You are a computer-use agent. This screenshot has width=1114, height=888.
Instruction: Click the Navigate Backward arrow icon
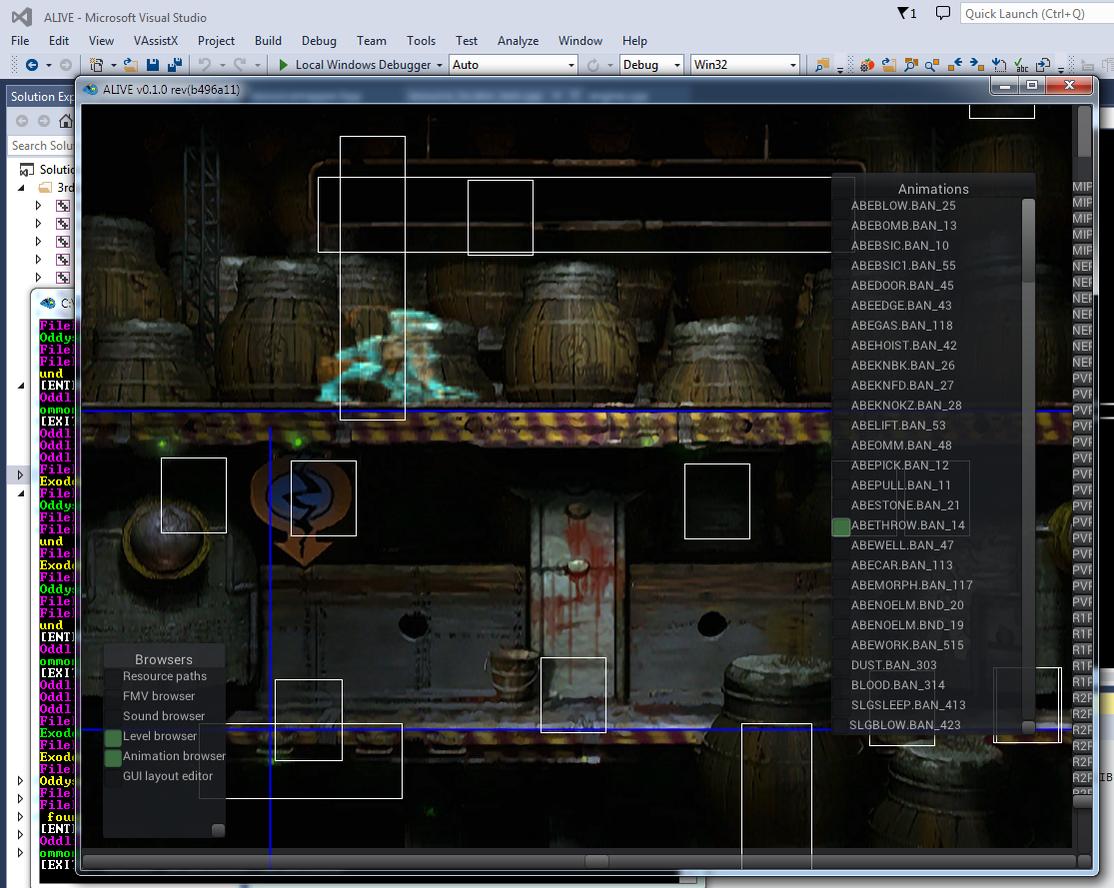tap(32, 65)
